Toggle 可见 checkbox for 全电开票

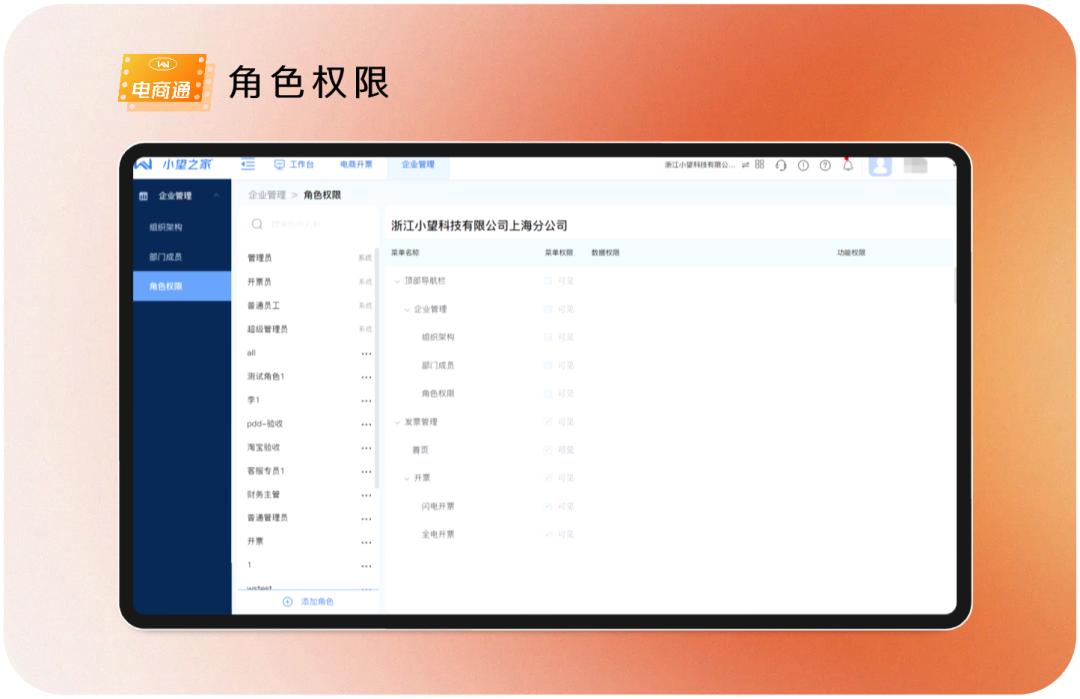(545, 535)
